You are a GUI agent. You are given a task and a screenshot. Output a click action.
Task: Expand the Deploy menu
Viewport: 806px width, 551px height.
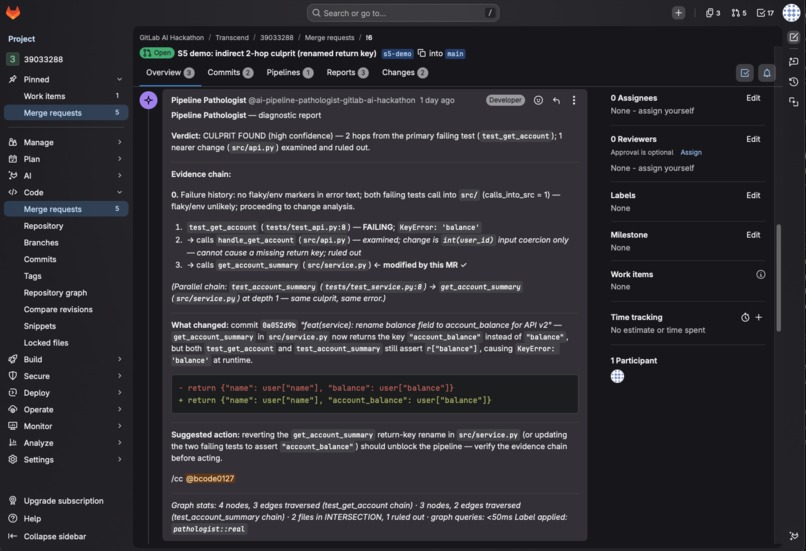coord(66,393)
